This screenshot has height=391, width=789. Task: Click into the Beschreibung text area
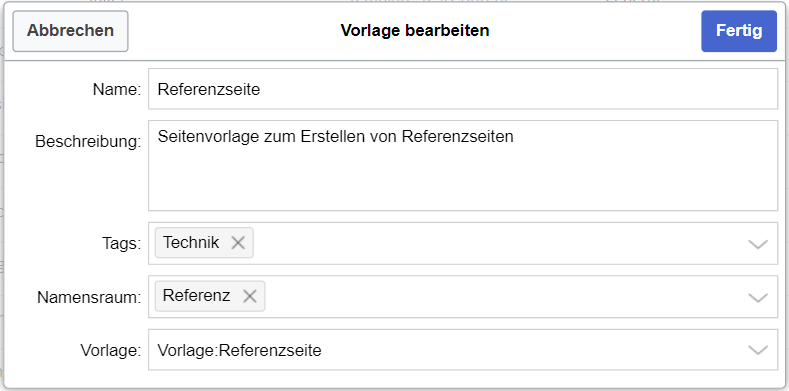(462, 166)
